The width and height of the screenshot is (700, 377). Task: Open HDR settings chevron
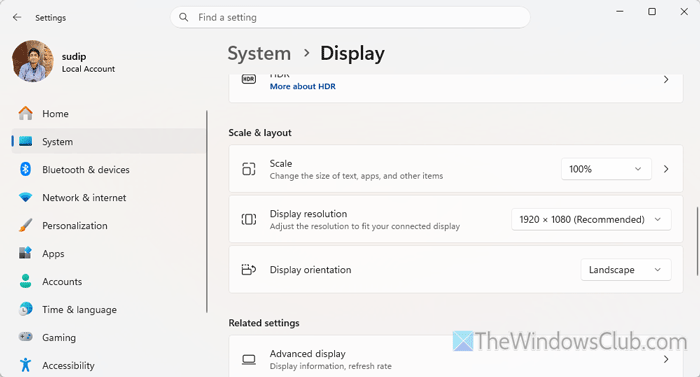(x=666, y=80)
